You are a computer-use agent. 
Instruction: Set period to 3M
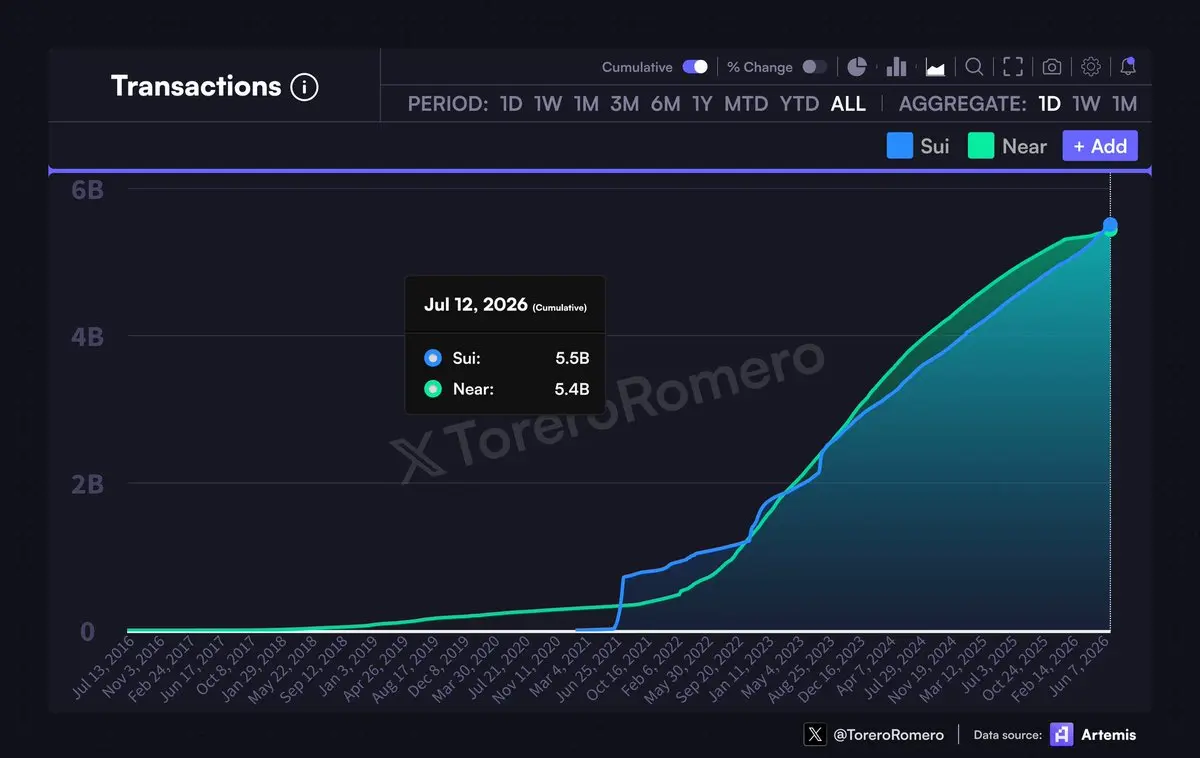624,104
